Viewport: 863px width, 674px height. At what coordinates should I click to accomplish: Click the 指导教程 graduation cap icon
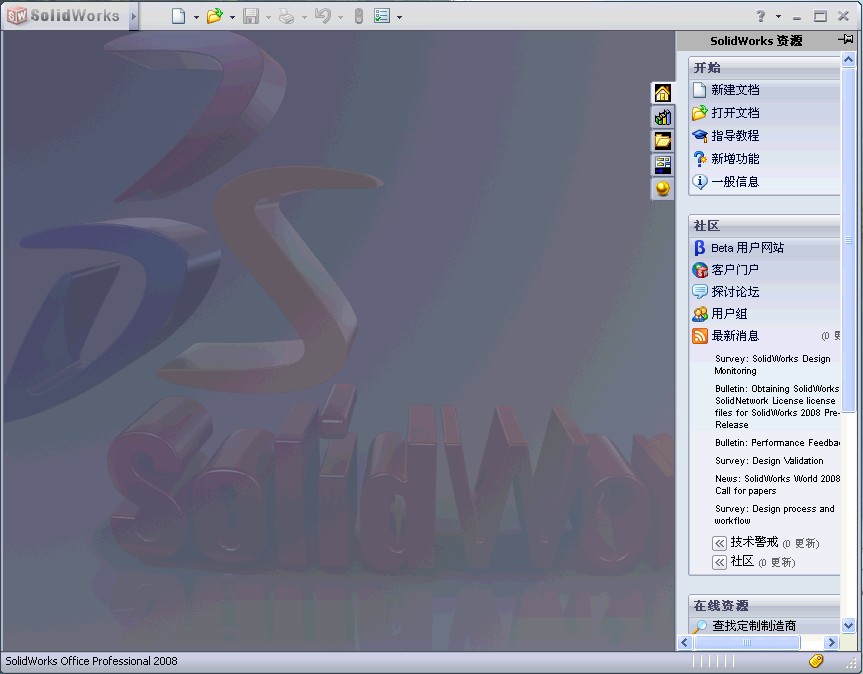point(700,135)
